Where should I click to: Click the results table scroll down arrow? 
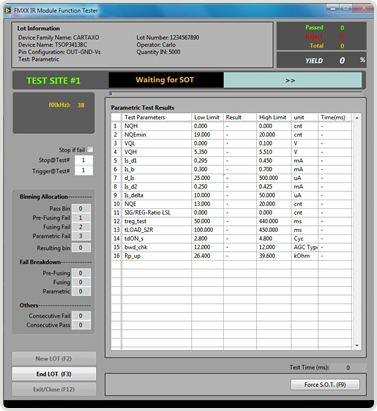tap(357, 346)
